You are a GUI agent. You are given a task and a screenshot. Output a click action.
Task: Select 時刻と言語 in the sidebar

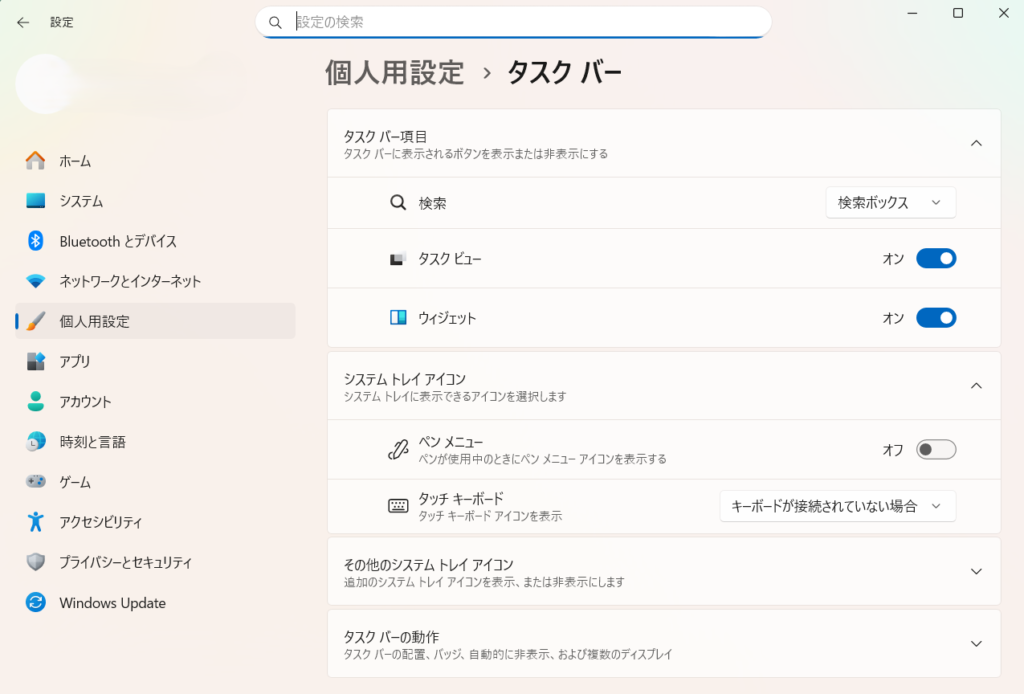92,442
